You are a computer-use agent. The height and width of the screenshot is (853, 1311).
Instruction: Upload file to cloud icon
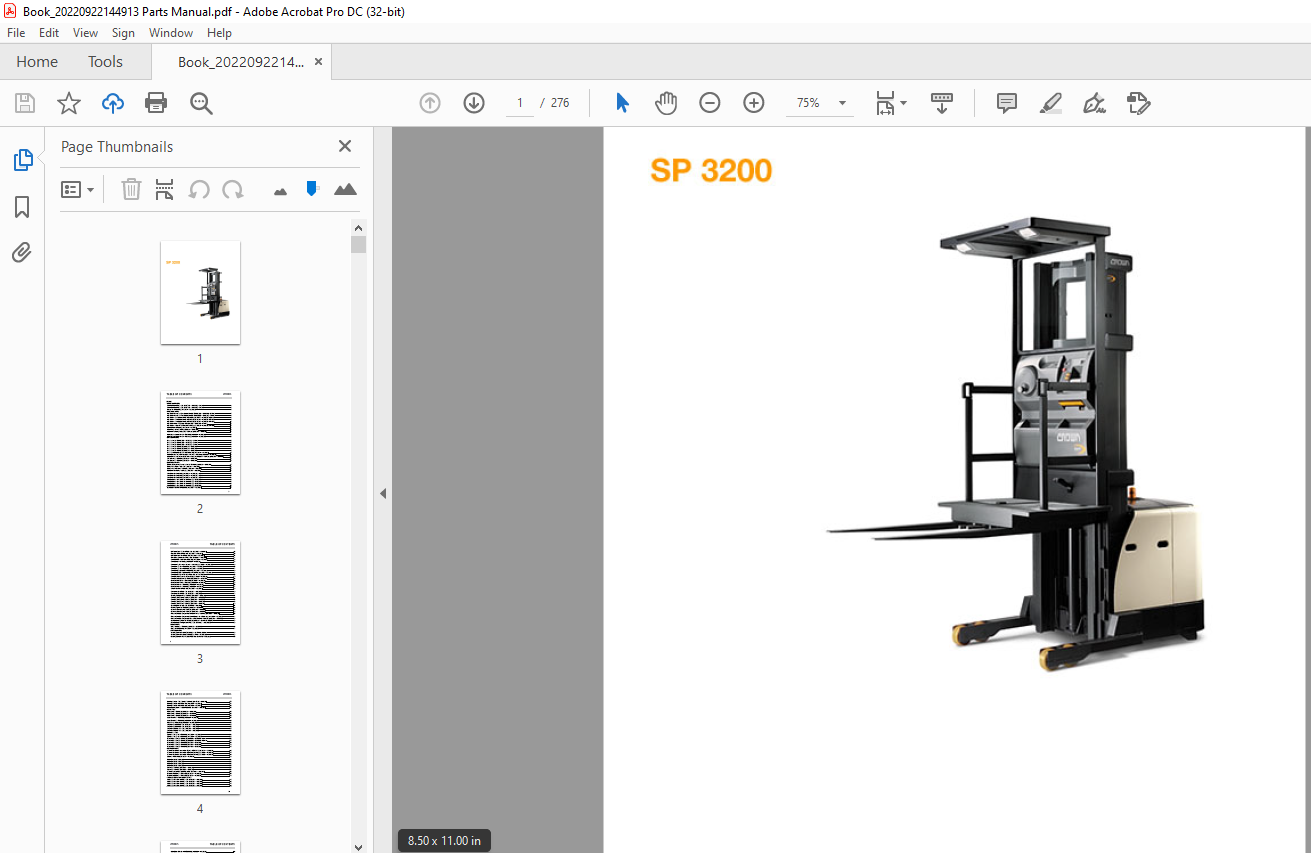point(113,103)
